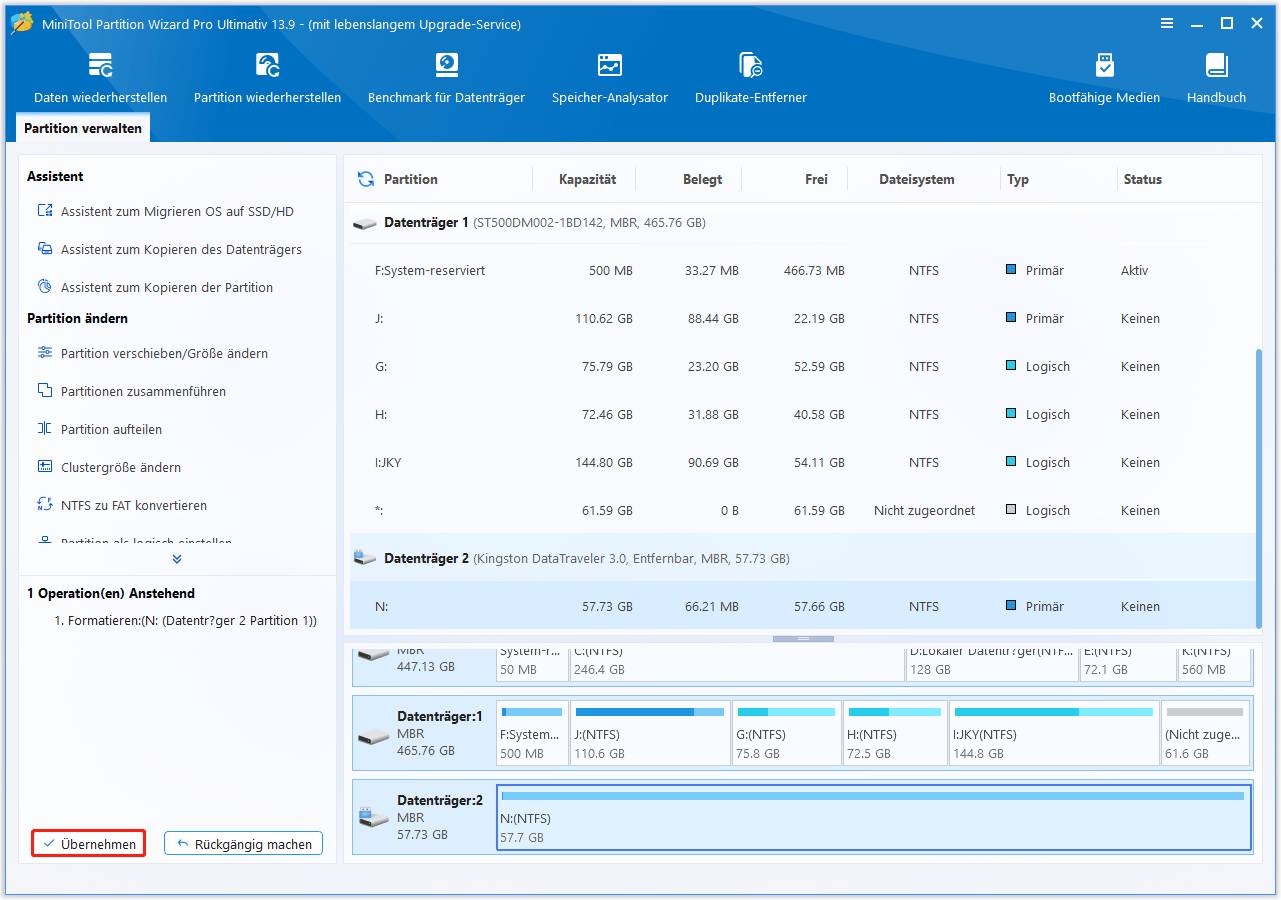Start Assistent zum Migrieren OS auf SSD/HD
The image size is (1281, 900).
(x=177, y=212)
